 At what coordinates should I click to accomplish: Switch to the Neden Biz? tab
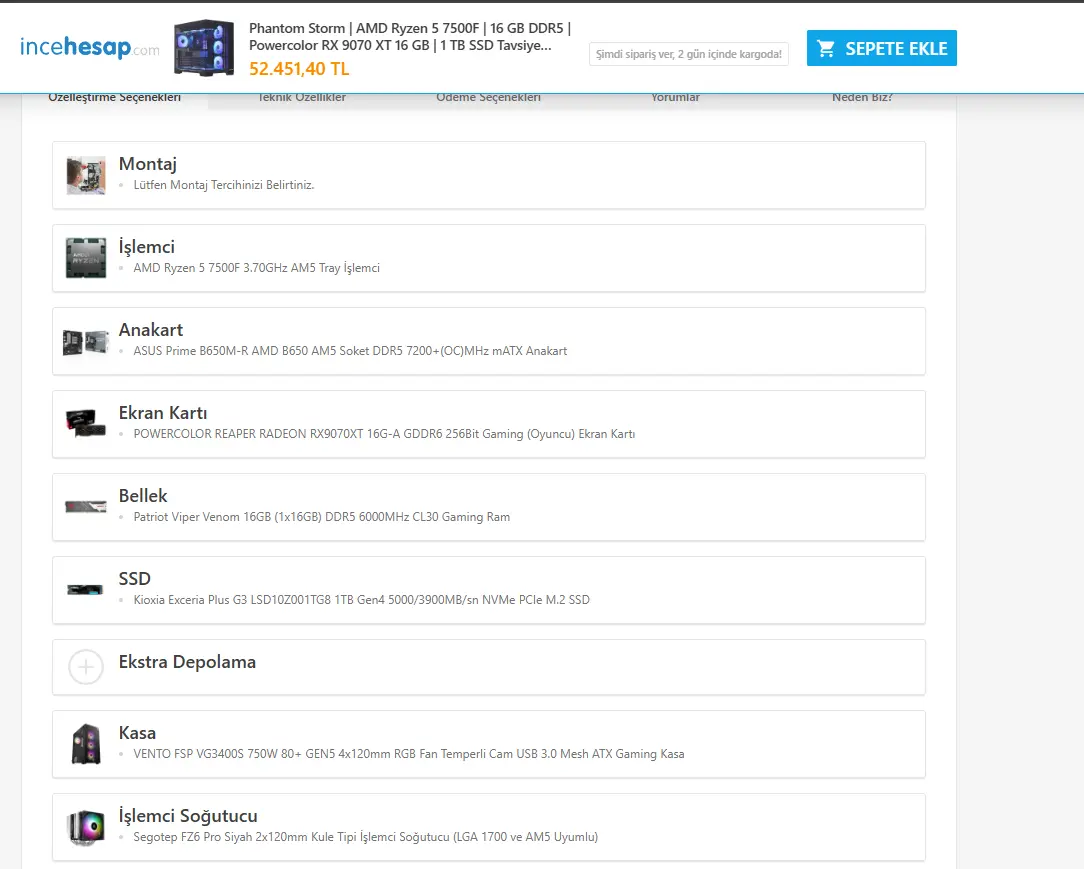coord(862,97)
